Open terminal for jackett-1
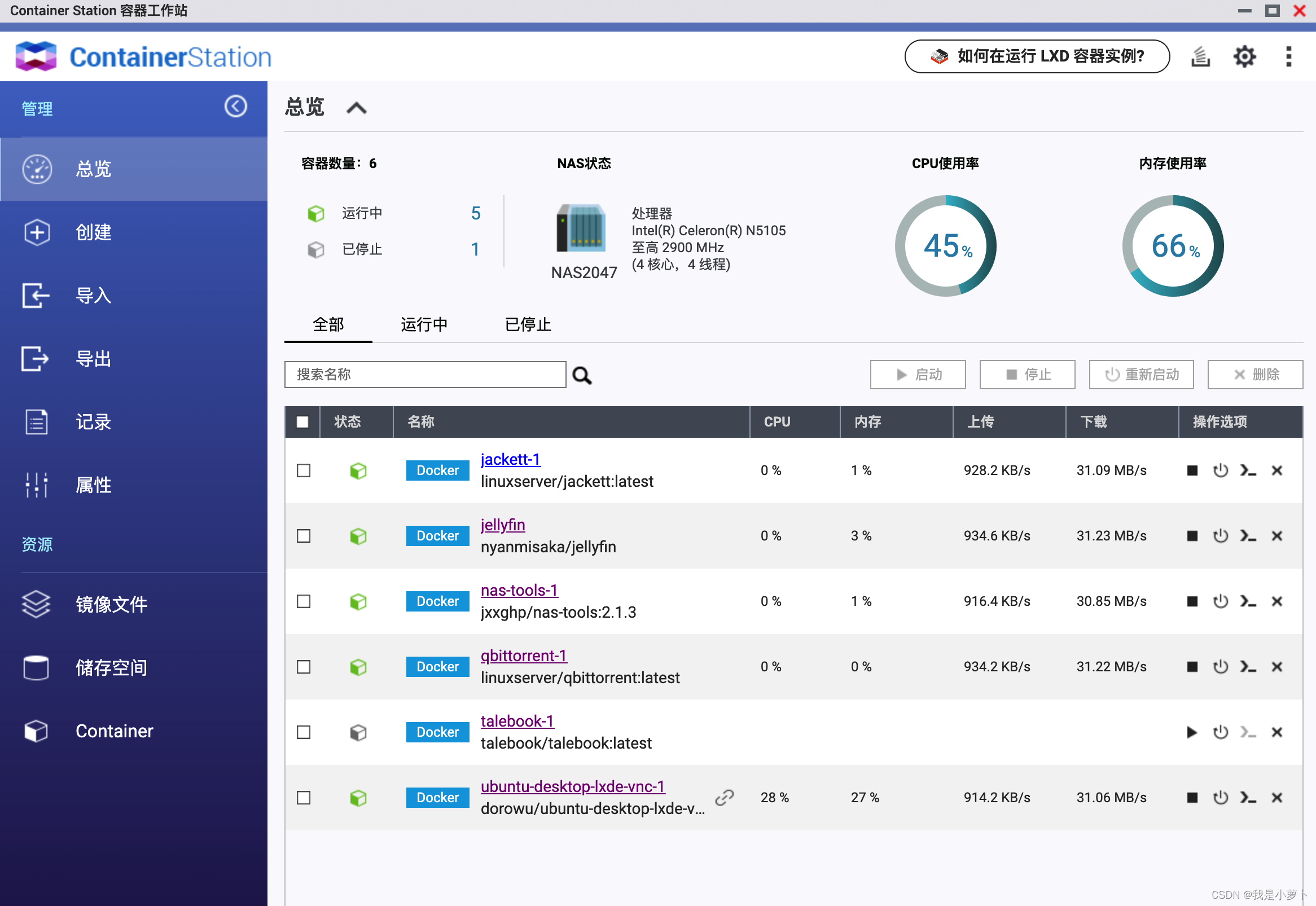1316x906 pixels. click(x=1248, y=470)
